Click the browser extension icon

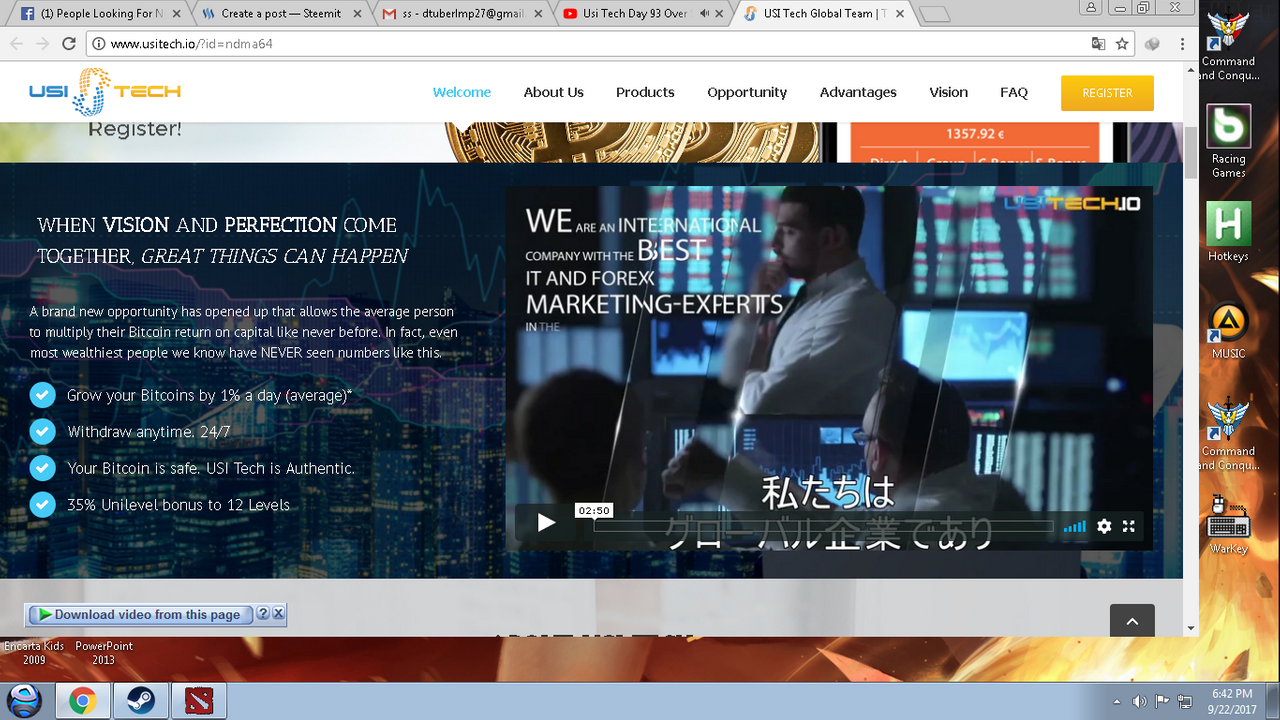pos(1152,44)
